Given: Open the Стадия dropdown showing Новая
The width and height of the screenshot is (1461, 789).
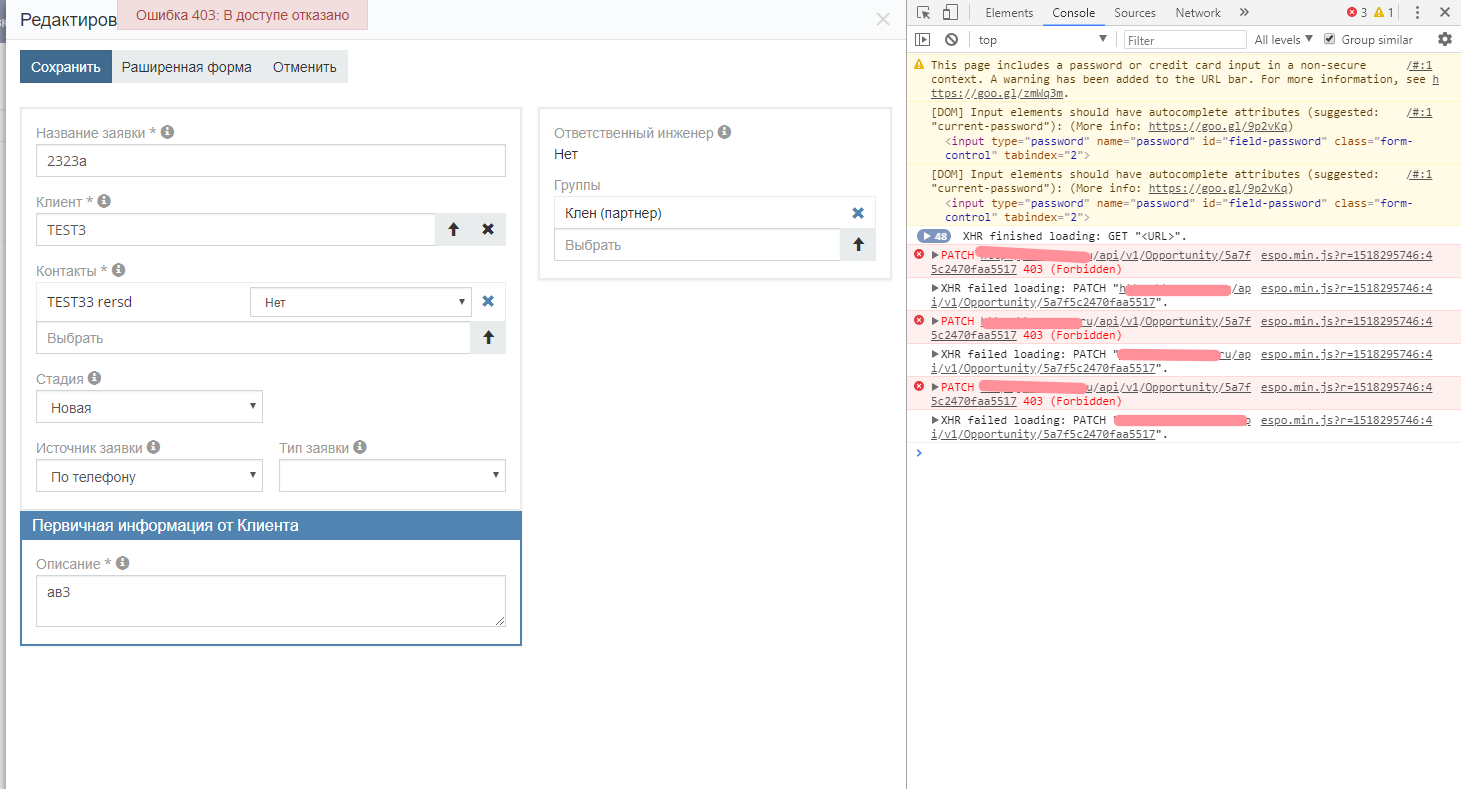Looking at the screenshot, I should click(149, 407).
